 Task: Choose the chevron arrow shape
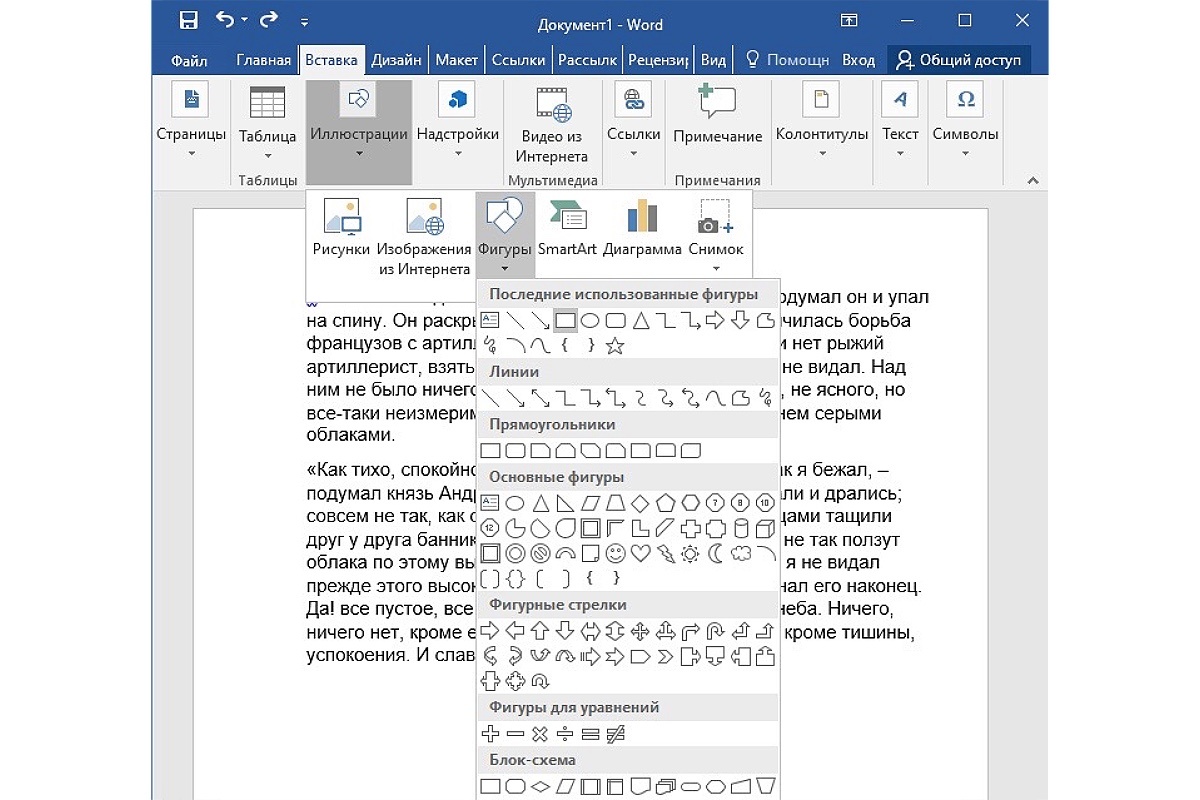tap(665, 657)
